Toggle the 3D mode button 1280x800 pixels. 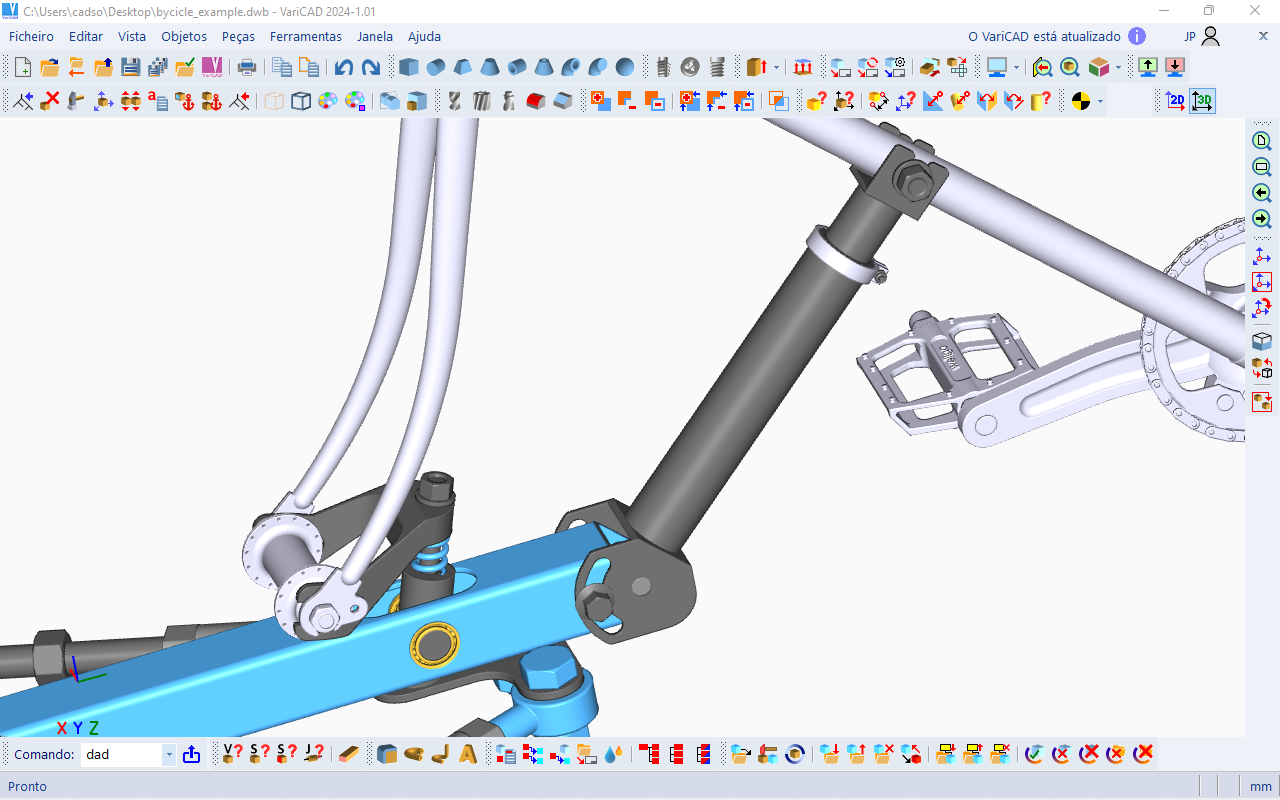(x=1203, y=101)
